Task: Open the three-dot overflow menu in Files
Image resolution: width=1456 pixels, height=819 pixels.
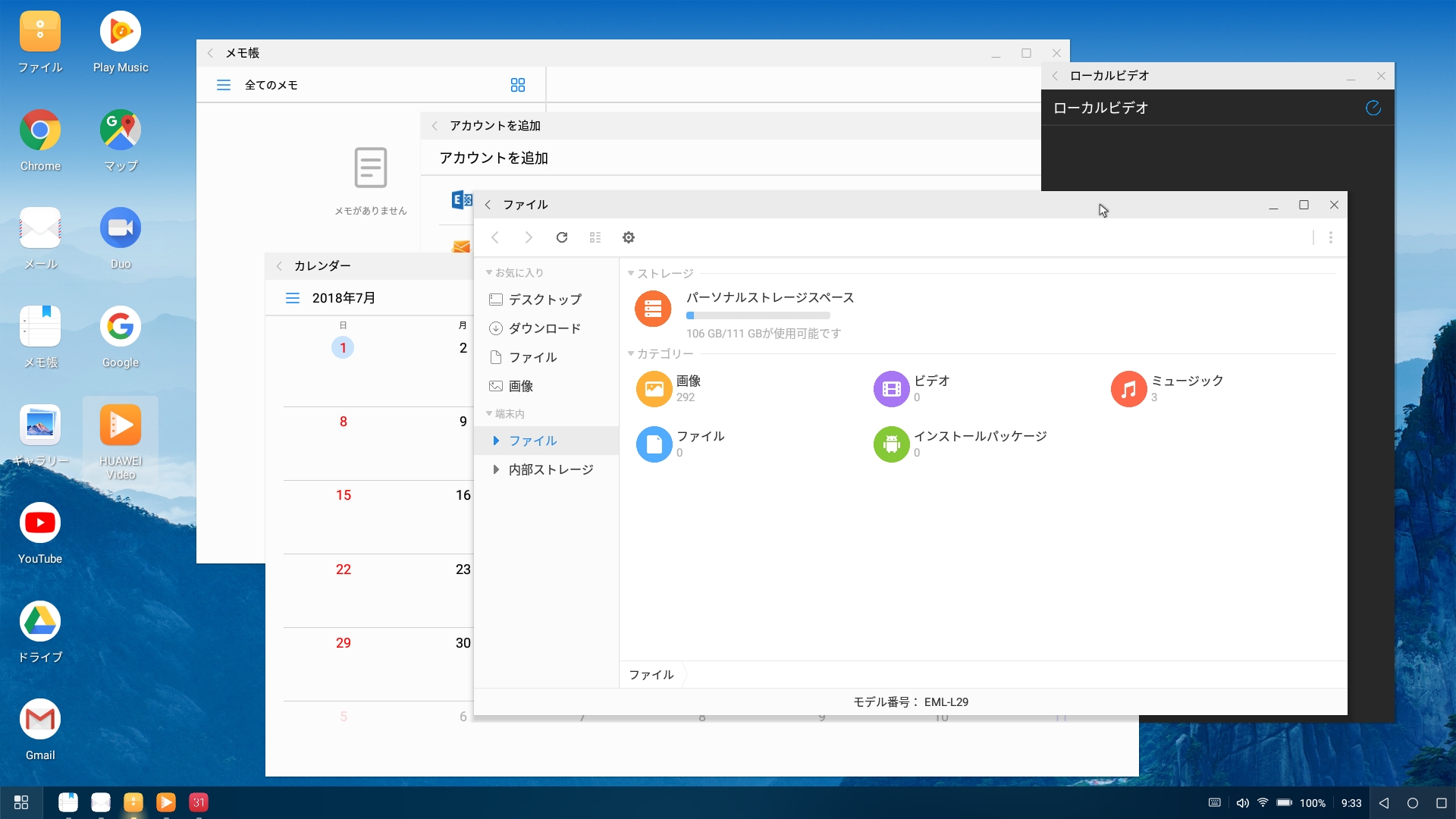Action: (1330, 237)
